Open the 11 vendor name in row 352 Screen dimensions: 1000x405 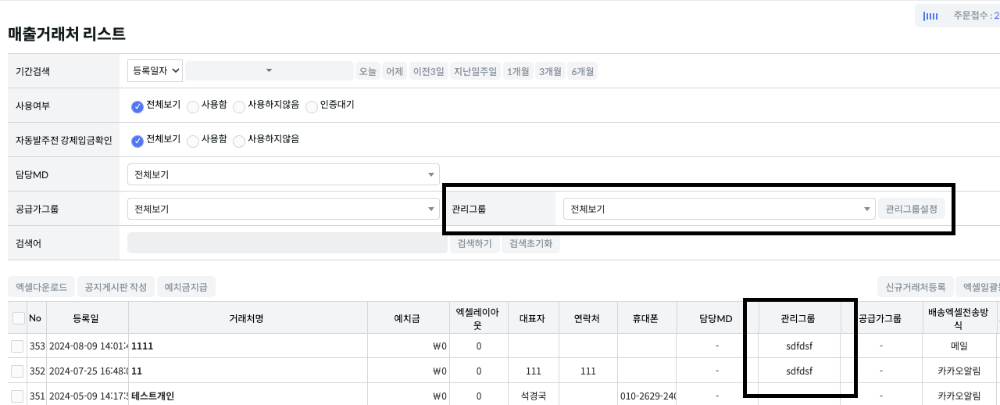point(136,371)
